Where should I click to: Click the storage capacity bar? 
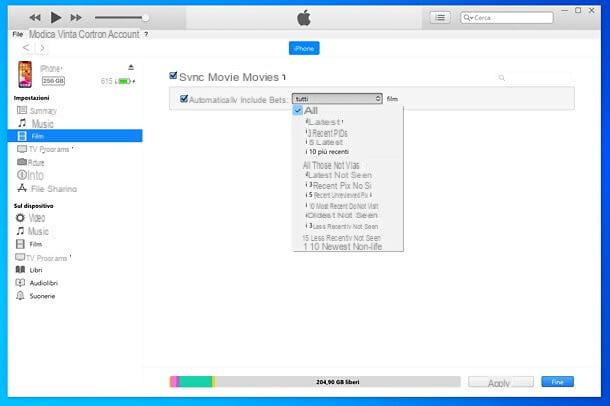tap(315, 382)
